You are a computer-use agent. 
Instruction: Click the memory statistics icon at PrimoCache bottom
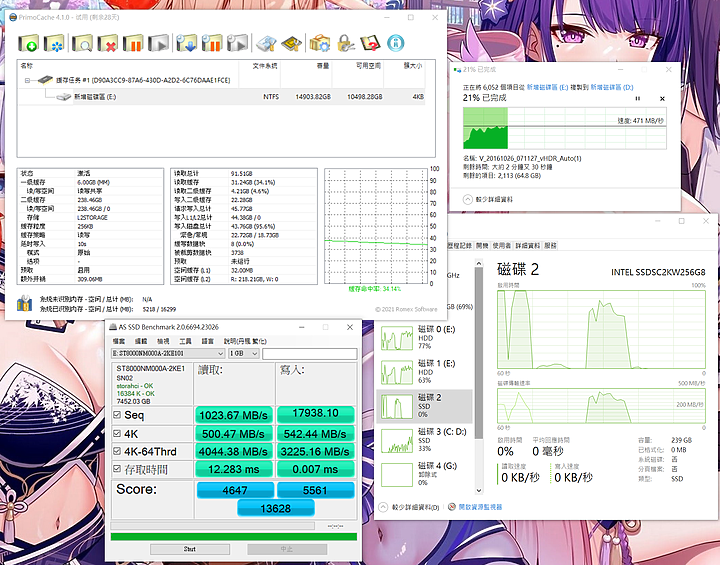pyautogui.click(x=24, y=304)
